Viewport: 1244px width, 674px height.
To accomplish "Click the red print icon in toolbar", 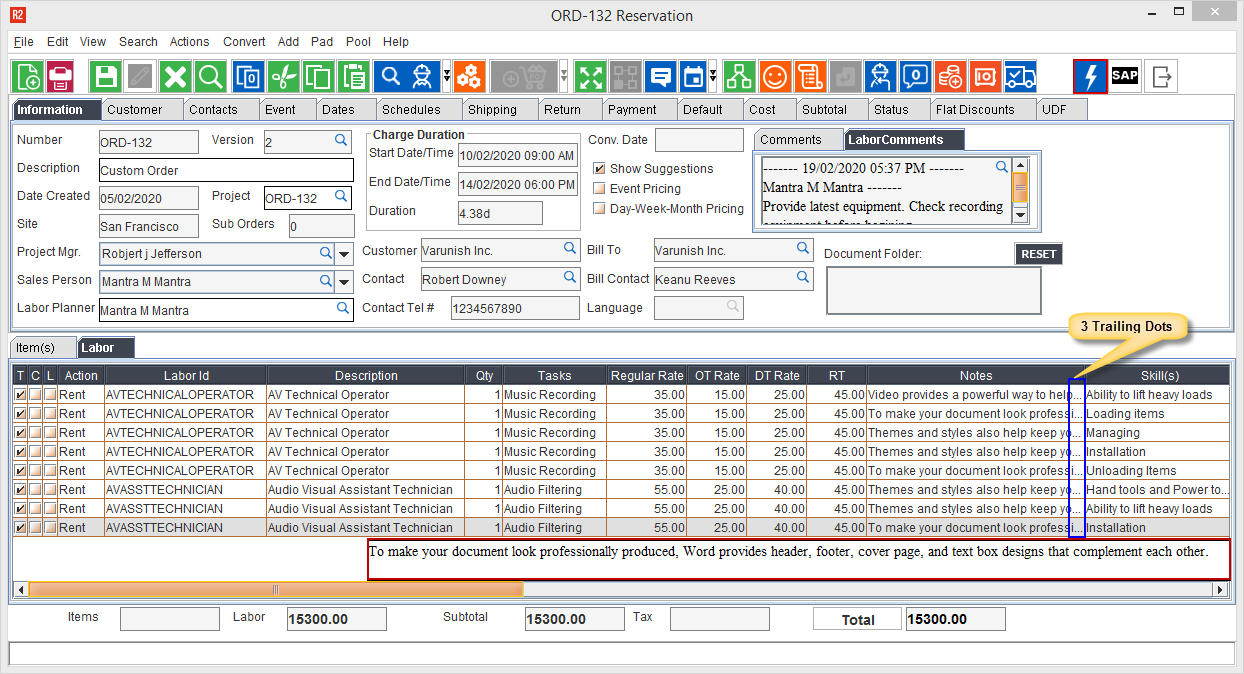I will 61,77.
